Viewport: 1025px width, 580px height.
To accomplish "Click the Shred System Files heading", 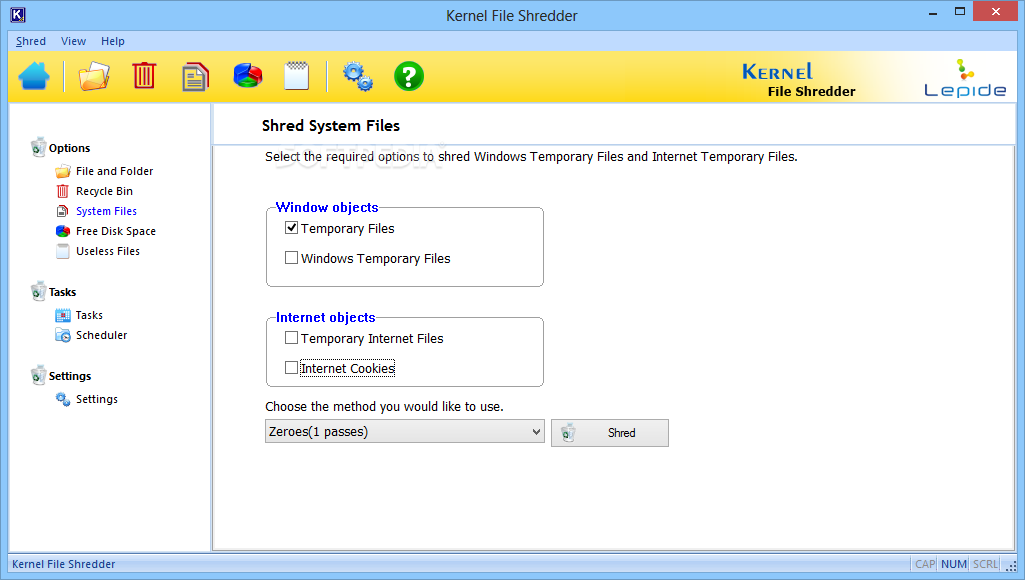I will click(x=331, y=126).
